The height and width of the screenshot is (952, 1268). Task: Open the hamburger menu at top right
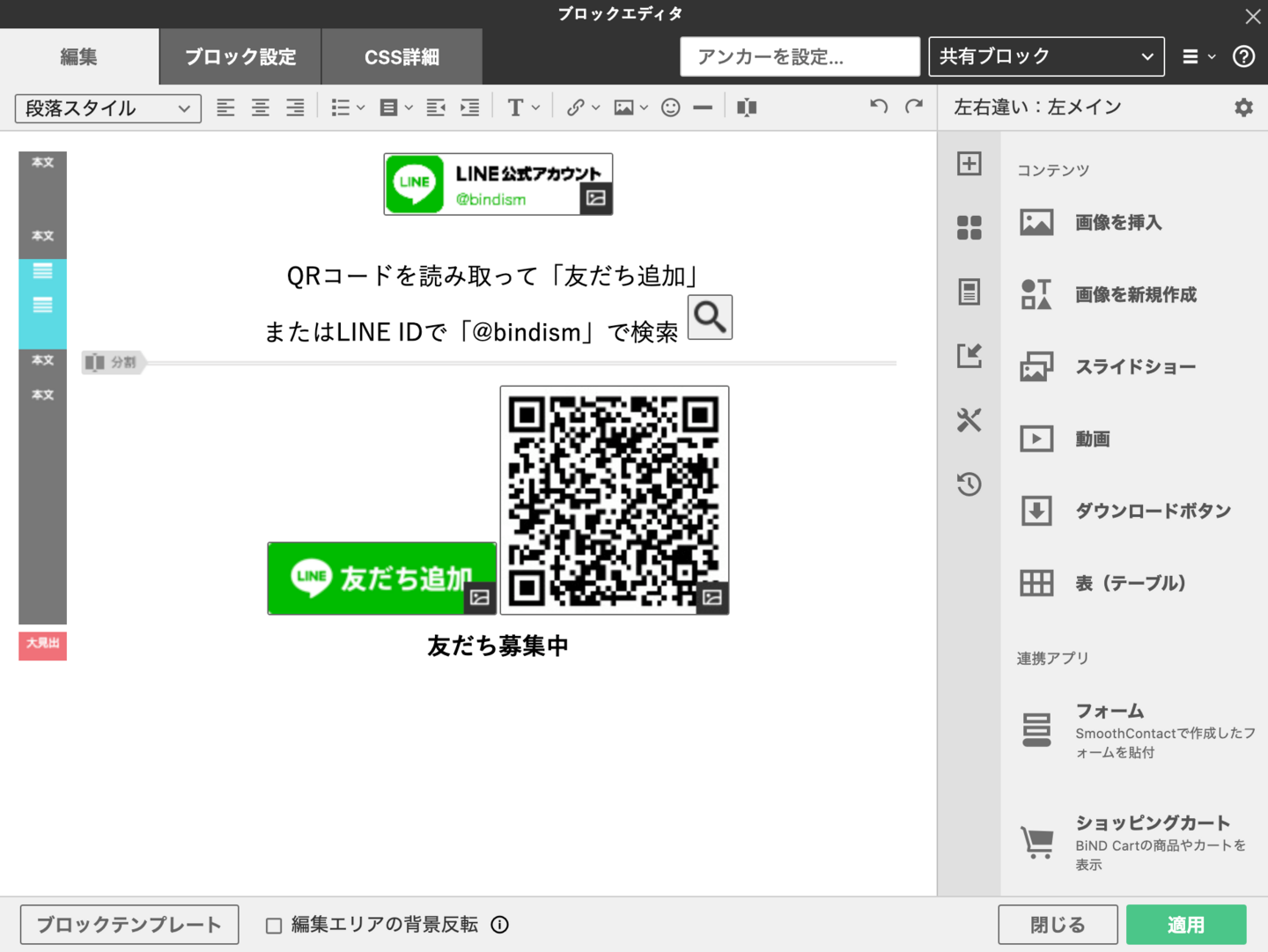(1198, 56)
